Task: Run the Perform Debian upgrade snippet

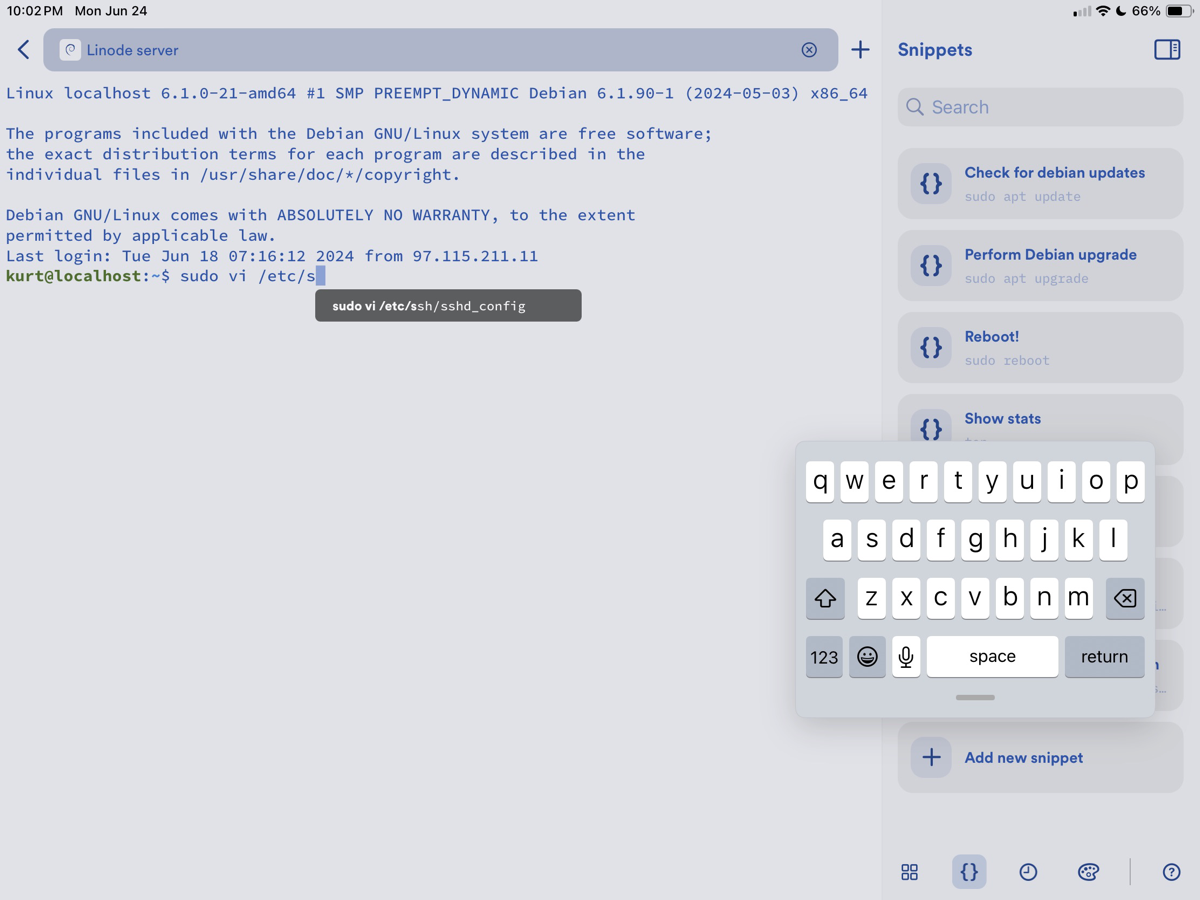Action: (x=1040, y=266)
